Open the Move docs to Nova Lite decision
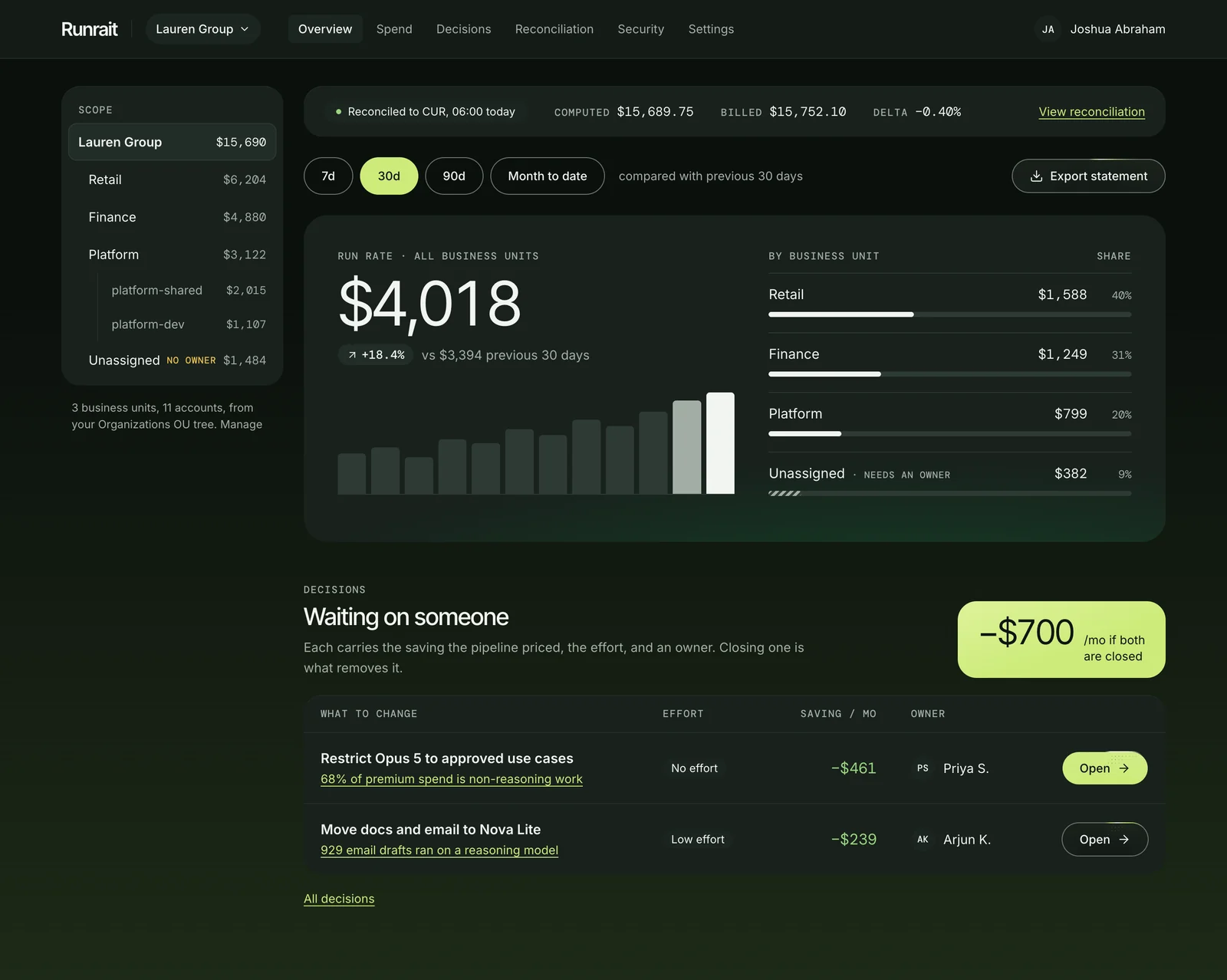 coord(1104,840)
